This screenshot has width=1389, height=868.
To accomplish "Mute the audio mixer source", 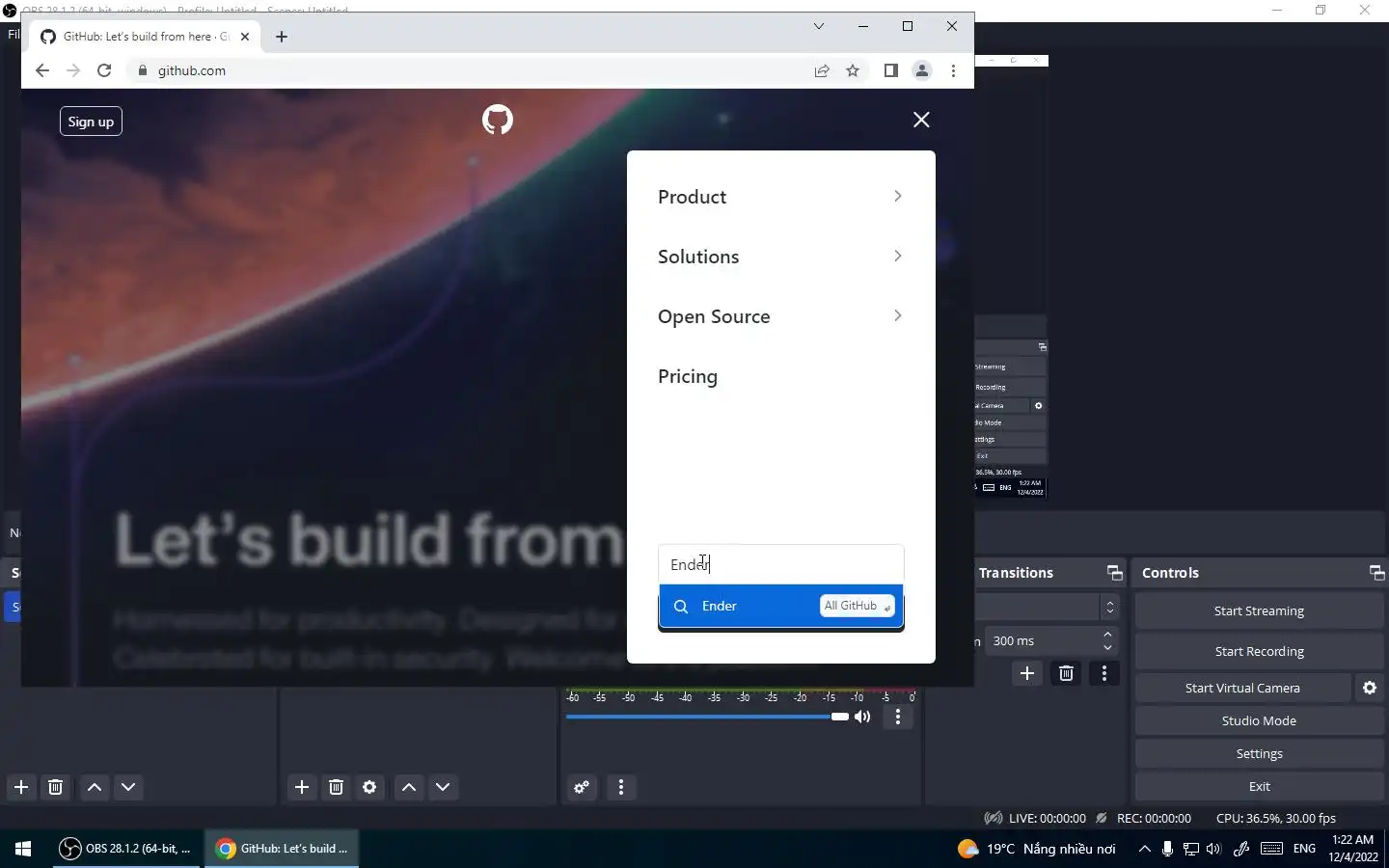I will click(x=862, y=717).
